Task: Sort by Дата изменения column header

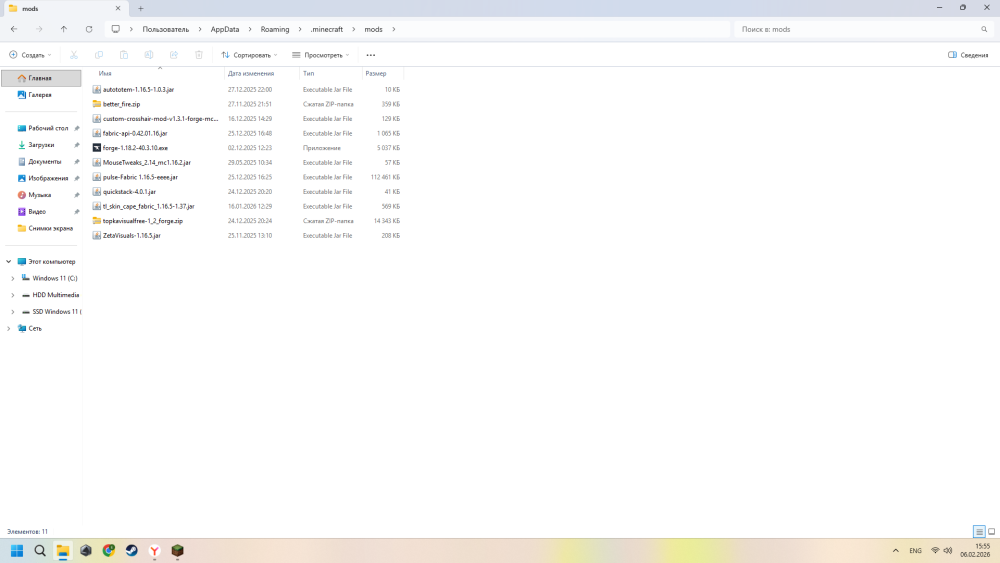Action: click(251, 73)
